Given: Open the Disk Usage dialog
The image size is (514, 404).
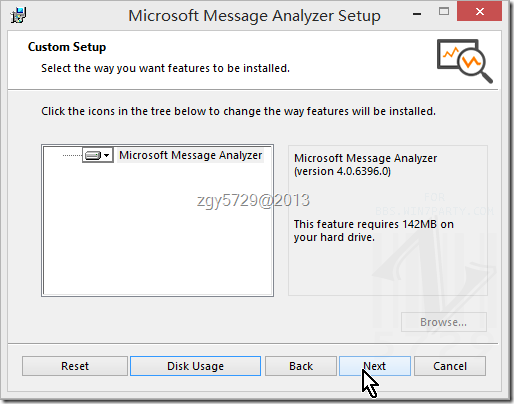Looking at the screenshot, I should [x=195, y=366].
